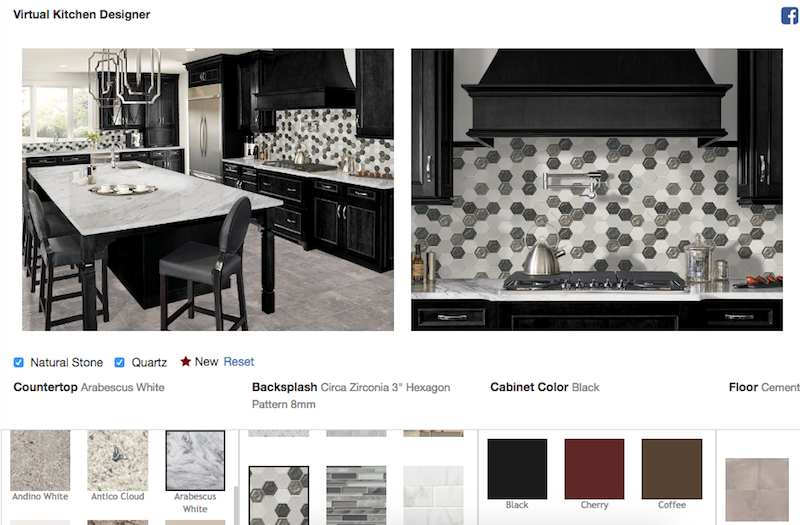Screen dimensions: 800x525
Task: Reset the kitchen design selections
Action: 238,362
